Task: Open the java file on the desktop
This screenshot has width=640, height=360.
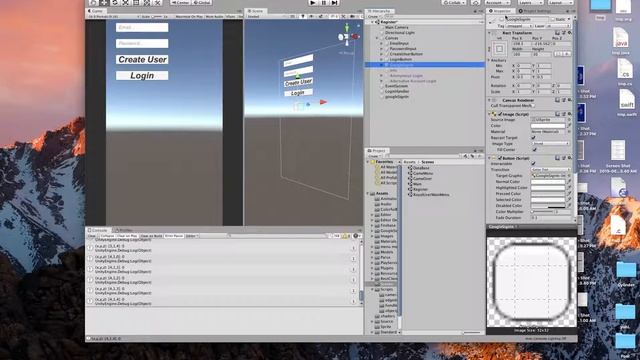Action: [620, 41]
